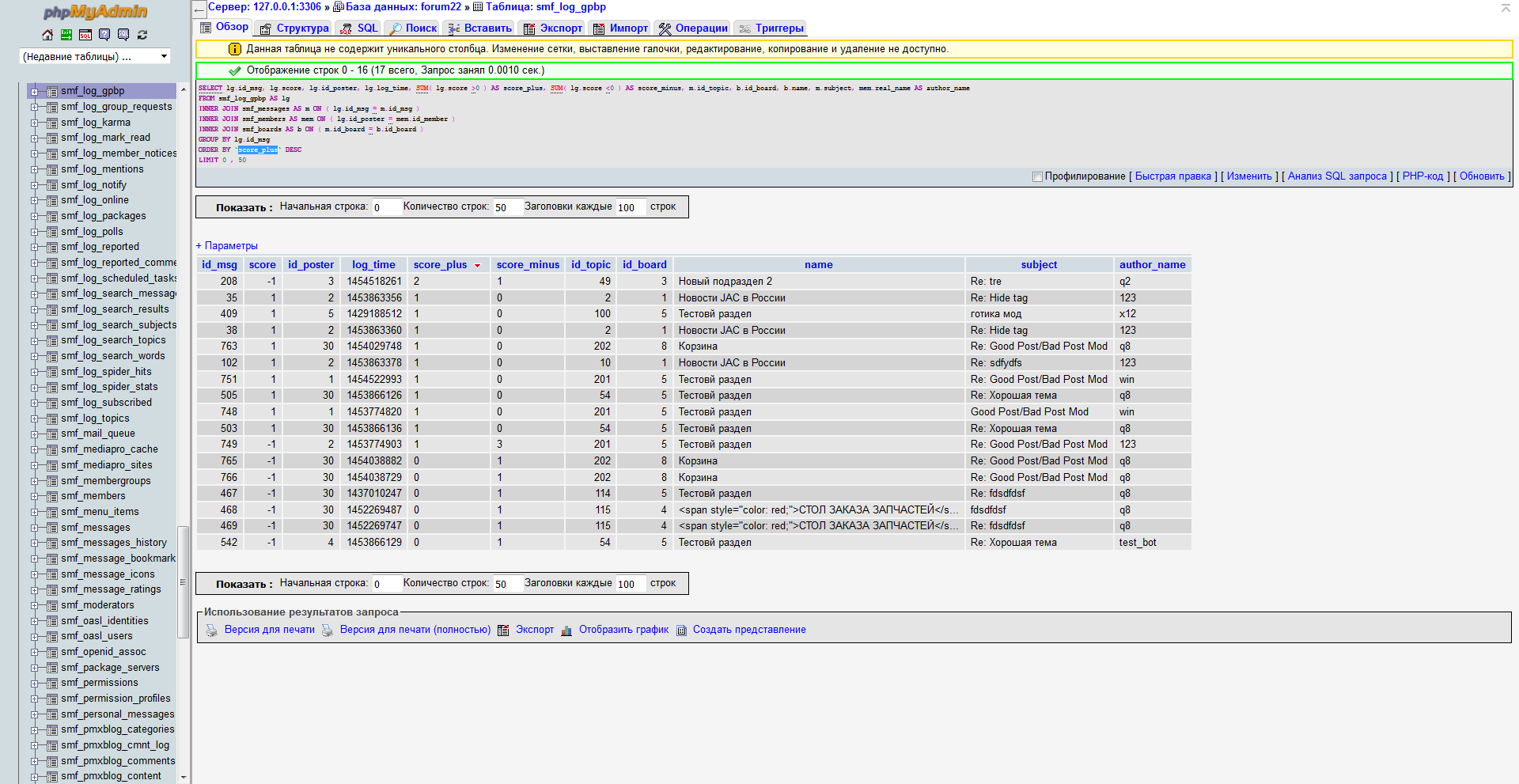The image size is (1519, 784).
Task: Expand the smf_log_gpbp tree node
Action: click(x=34, y=92)
